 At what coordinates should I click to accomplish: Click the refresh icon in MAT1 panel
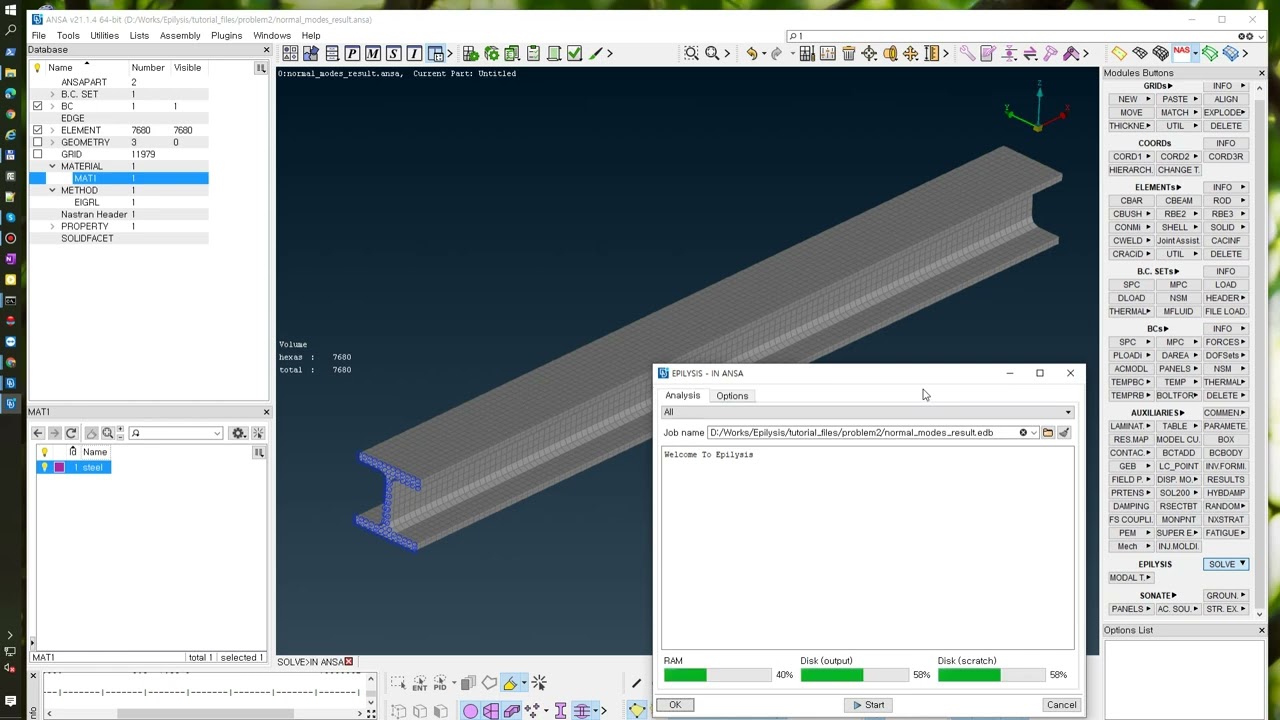(x=71, y=433)
